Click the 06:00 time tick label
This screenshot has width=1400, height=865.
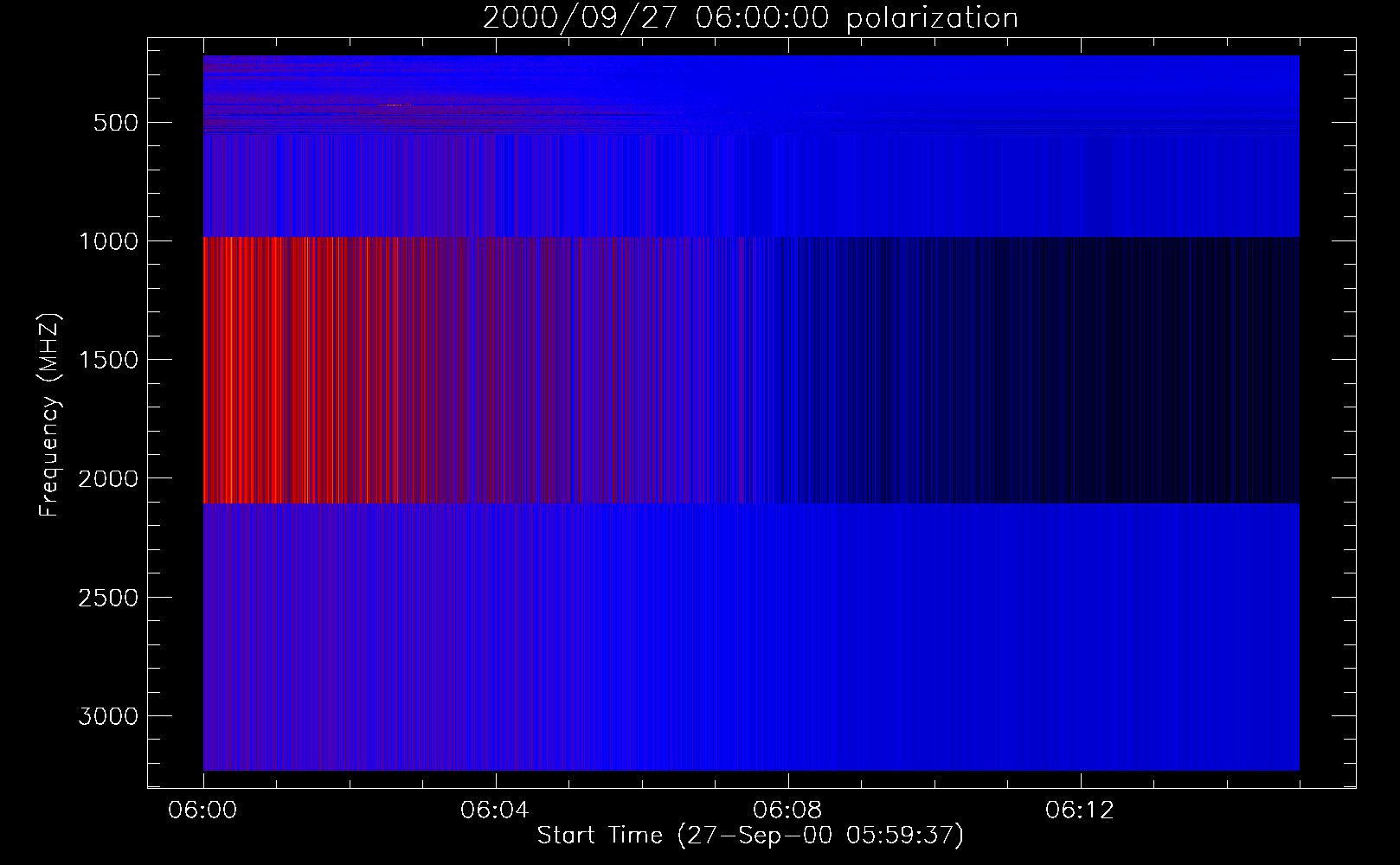click(x=203, y=811)
